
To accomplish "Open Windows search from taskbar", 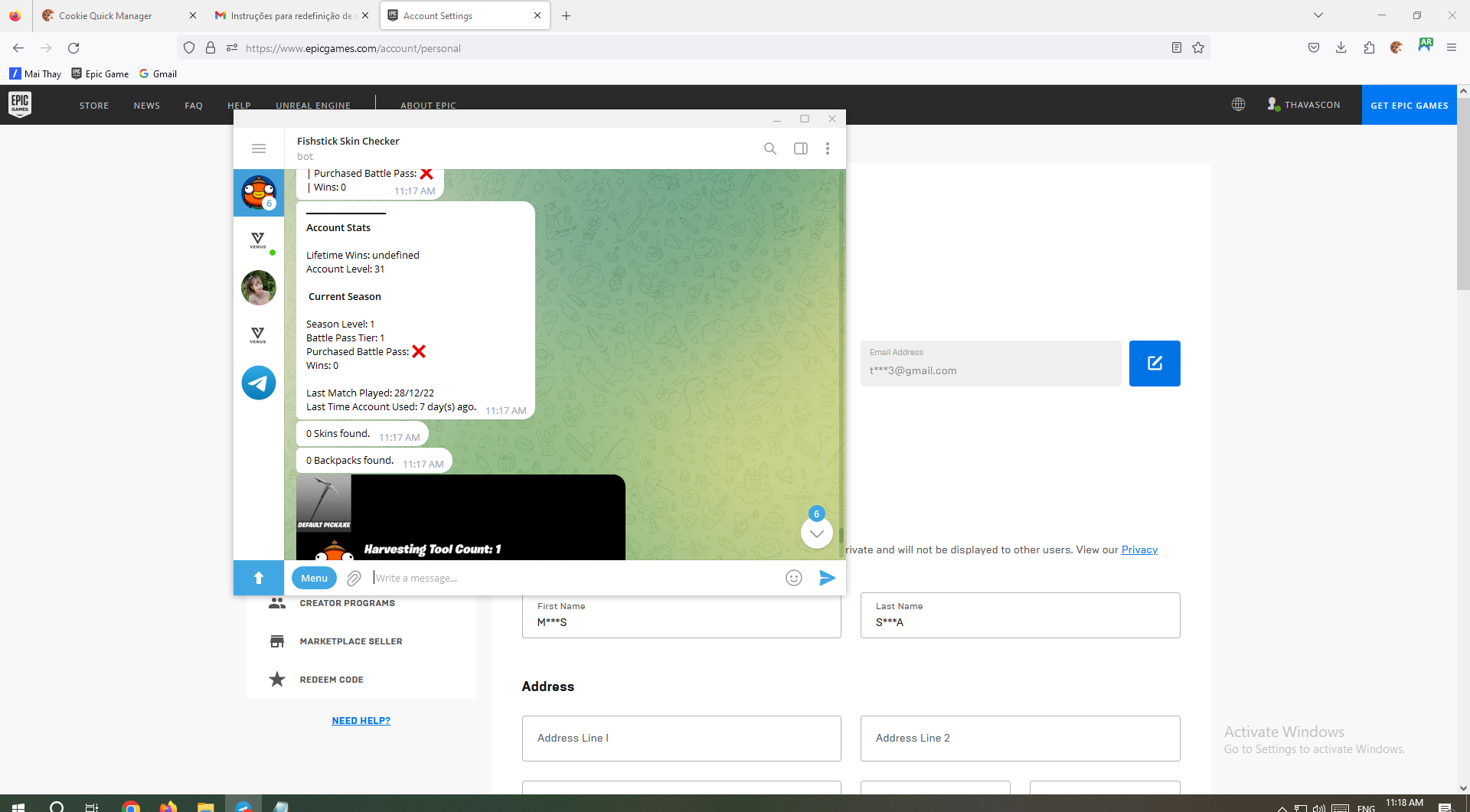I will coord(57,806).
